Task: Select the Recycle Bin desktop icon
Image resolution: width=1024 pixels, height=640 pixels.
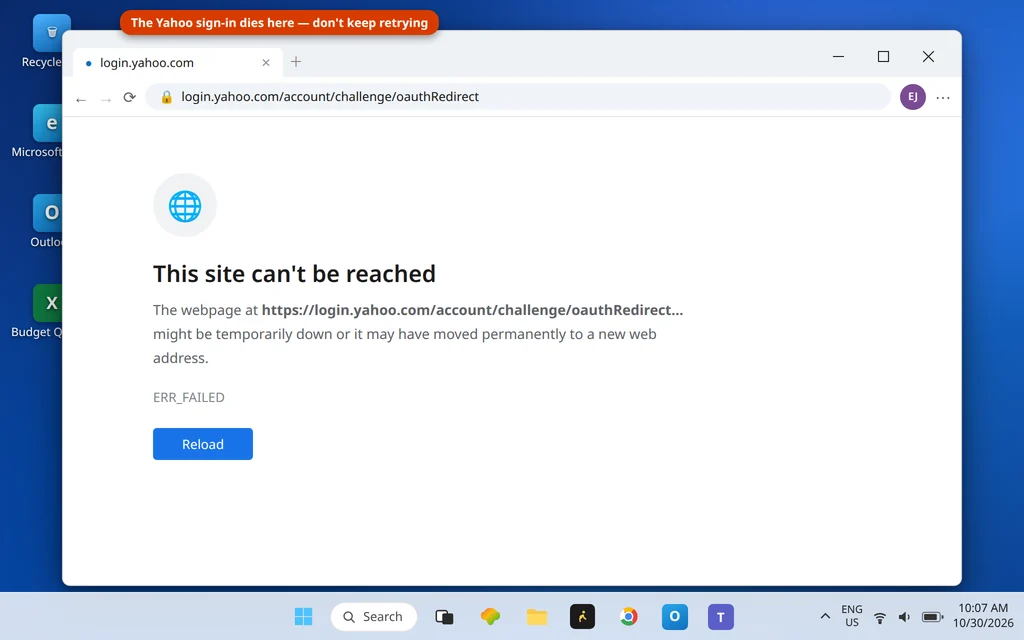Action: pyautogui.click(x=47, y=42)
